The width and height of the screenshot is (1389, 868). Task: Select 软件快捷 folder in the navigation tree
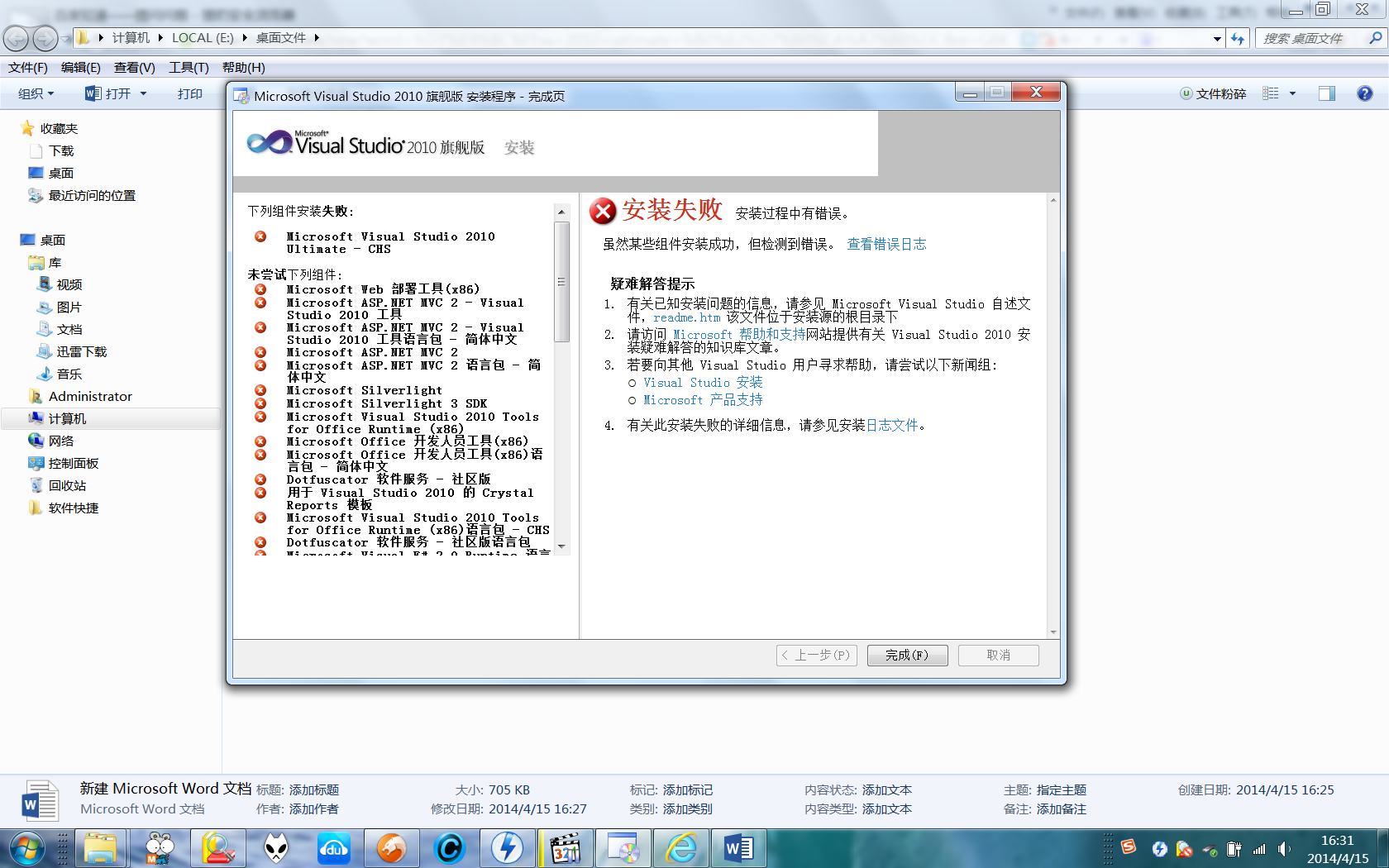[74, 508]
